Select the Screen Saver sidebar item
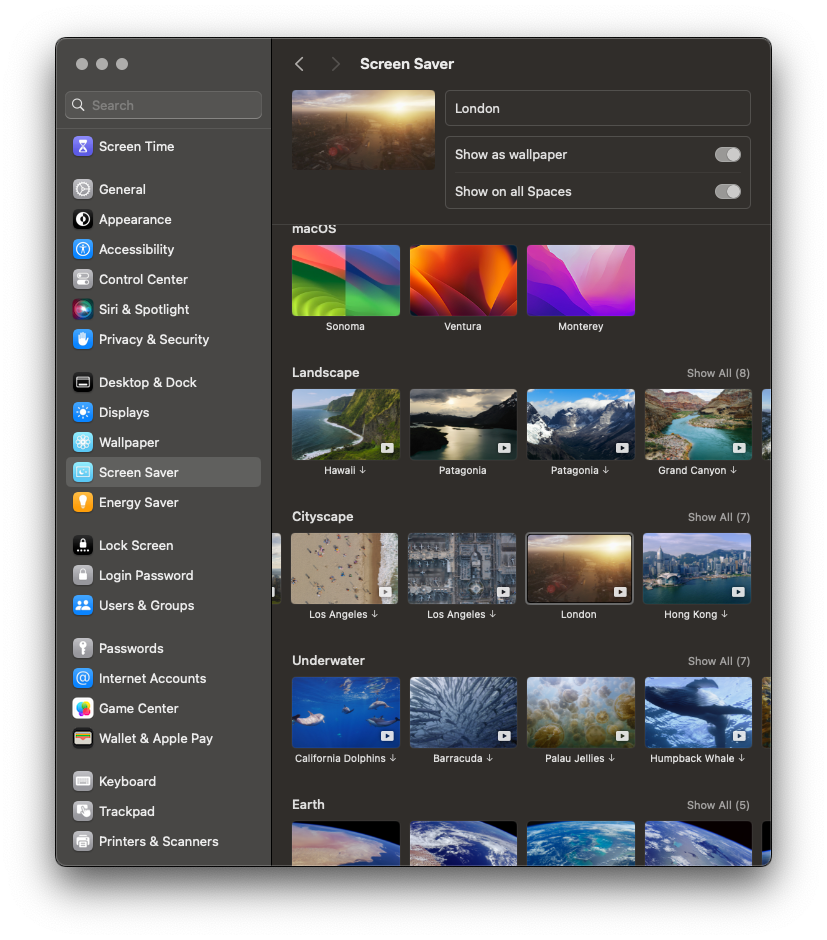 point(164,472)
